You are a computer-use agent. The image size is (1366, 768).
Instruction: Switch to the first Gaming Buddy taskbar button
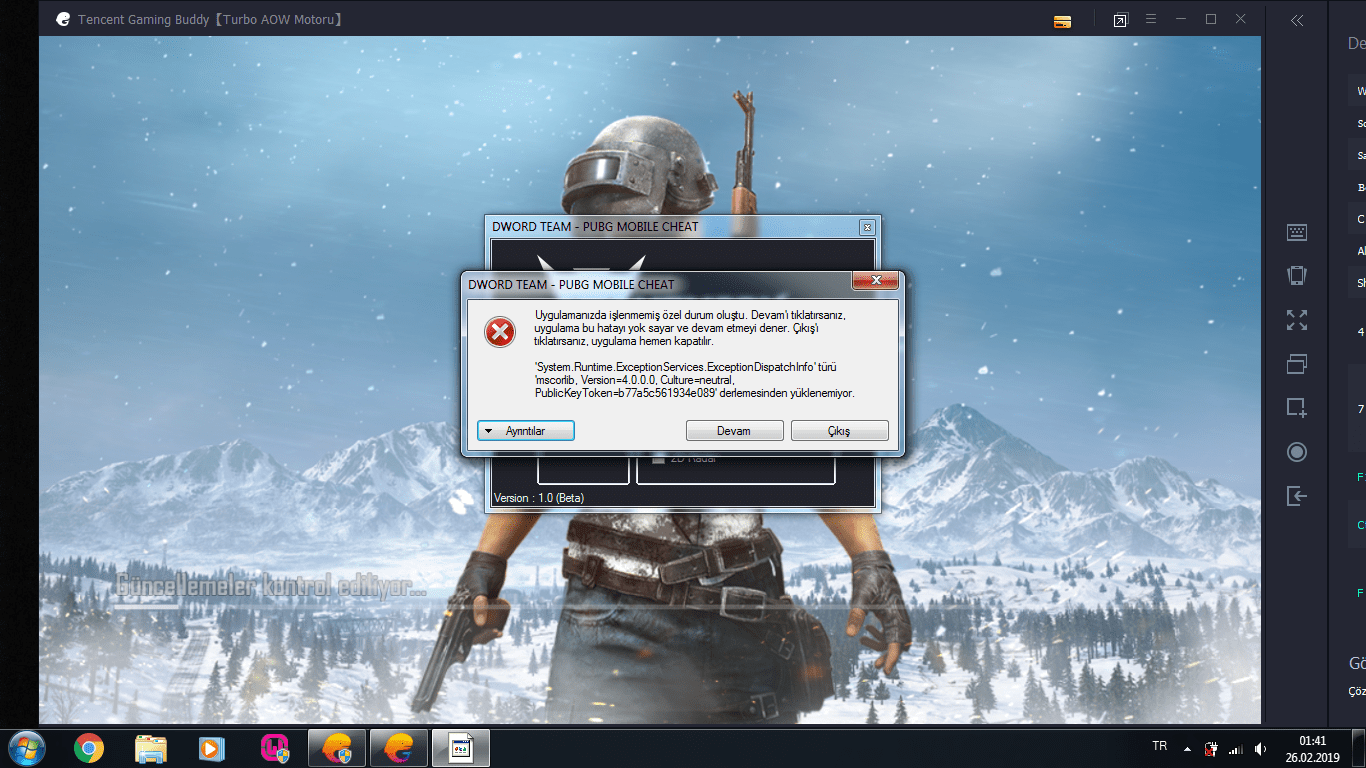[x=337, y=748]
